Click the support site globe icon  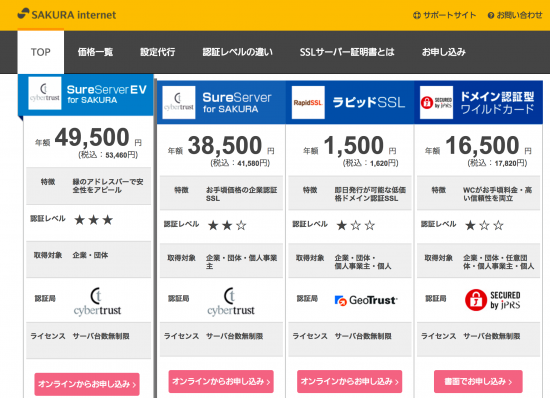point(417,15)
